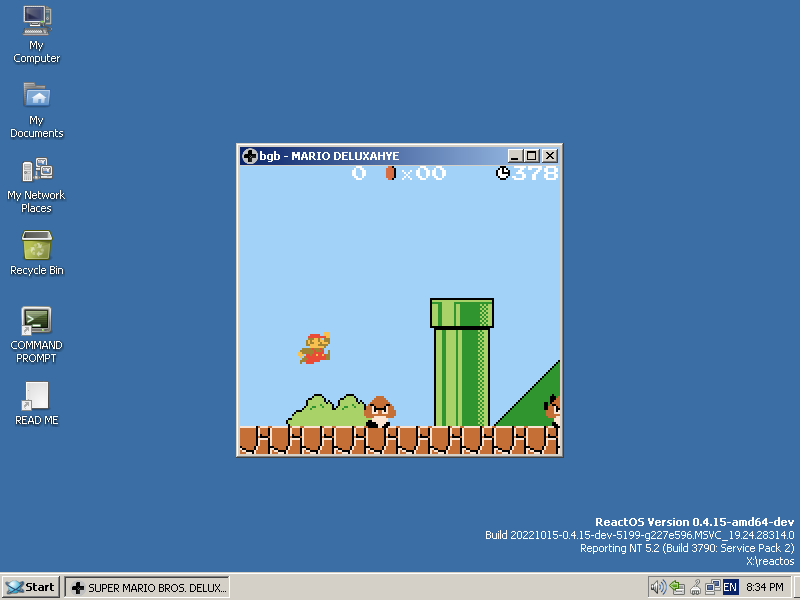The height and width of the screenshot is (600, 800).
Task: Open the Start menu
Action: click(31, 587)
